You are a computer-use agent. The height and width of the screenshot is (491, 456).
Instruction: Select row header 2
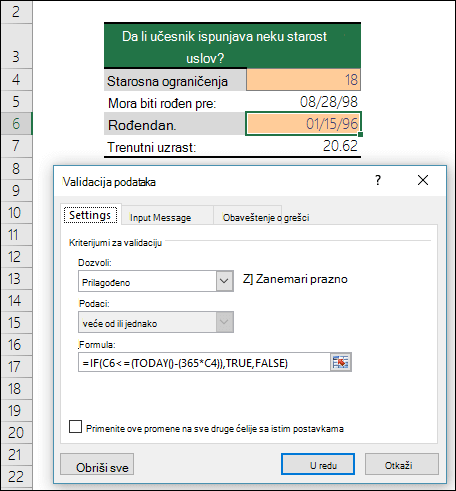click(16, 12)
